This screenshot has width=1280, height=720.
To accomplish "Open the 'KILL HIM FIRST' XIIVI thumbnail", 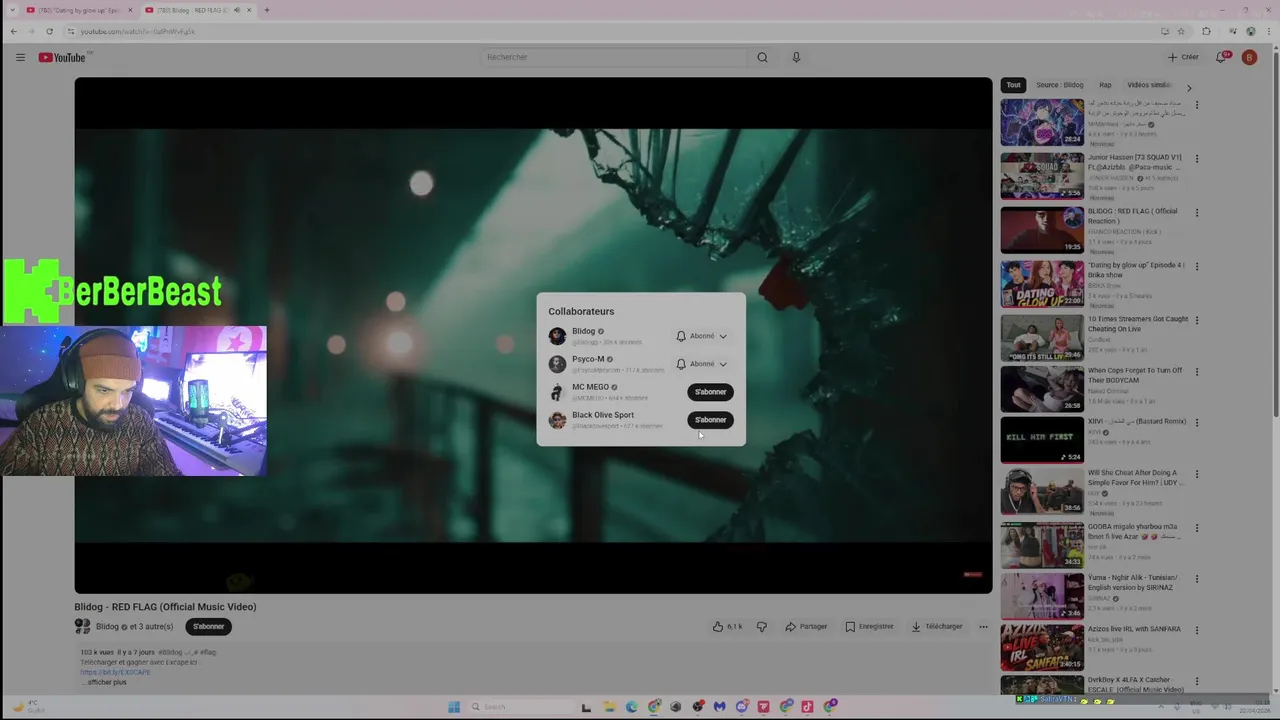I will (x=1042, y=440).
